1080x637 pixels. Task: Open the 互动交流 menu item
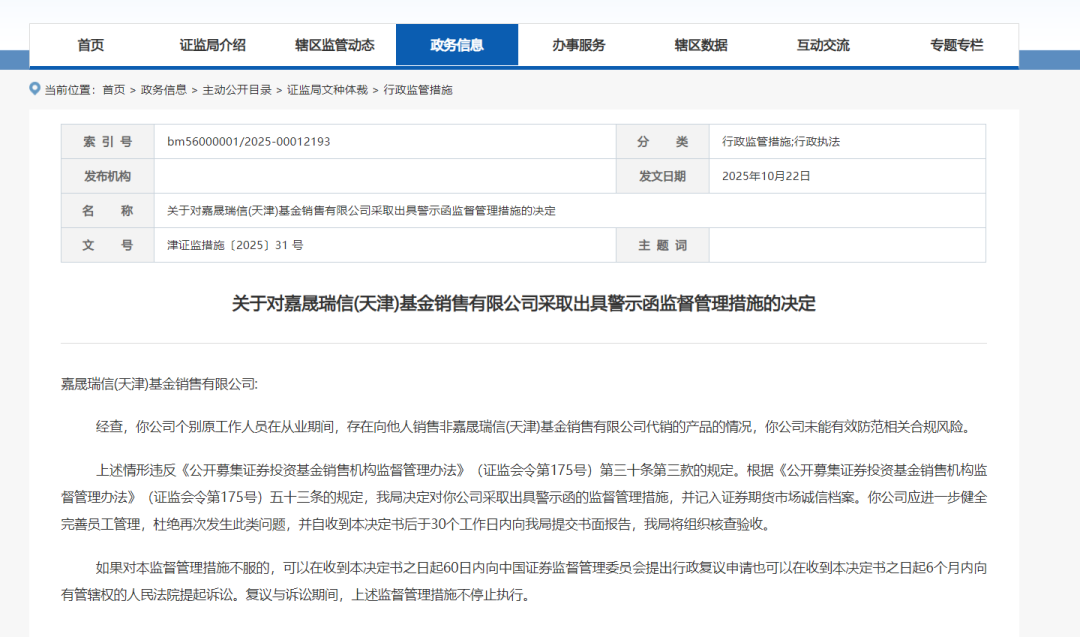(x=823, y=45)
